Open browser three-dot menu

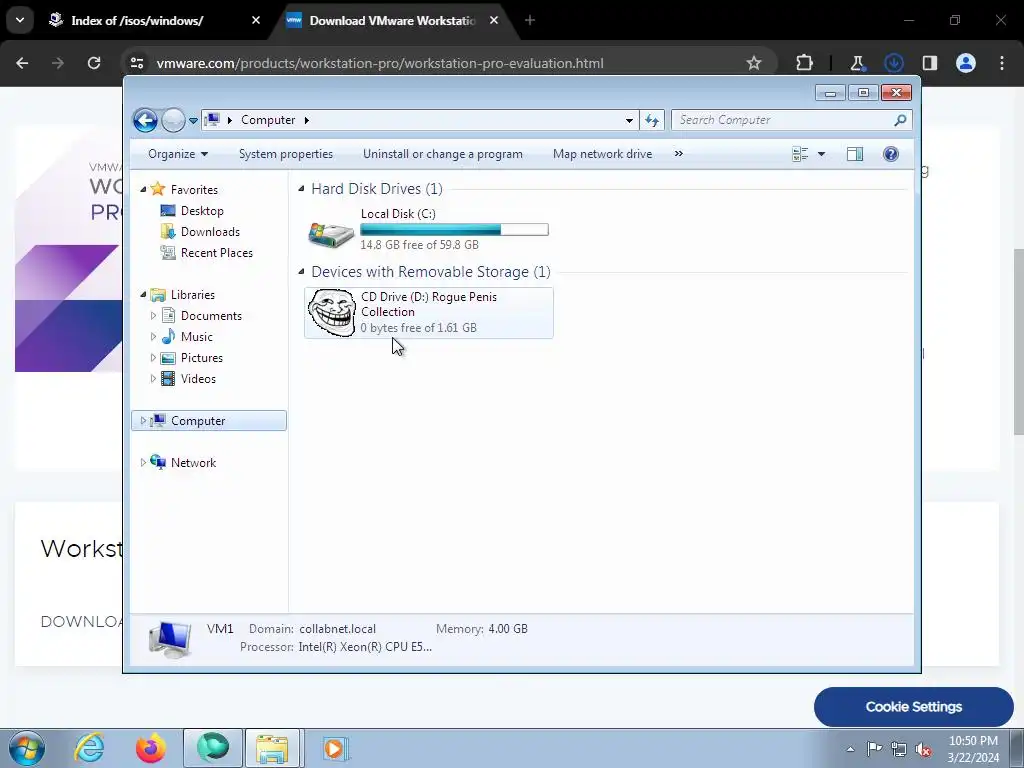point(1002,63)
